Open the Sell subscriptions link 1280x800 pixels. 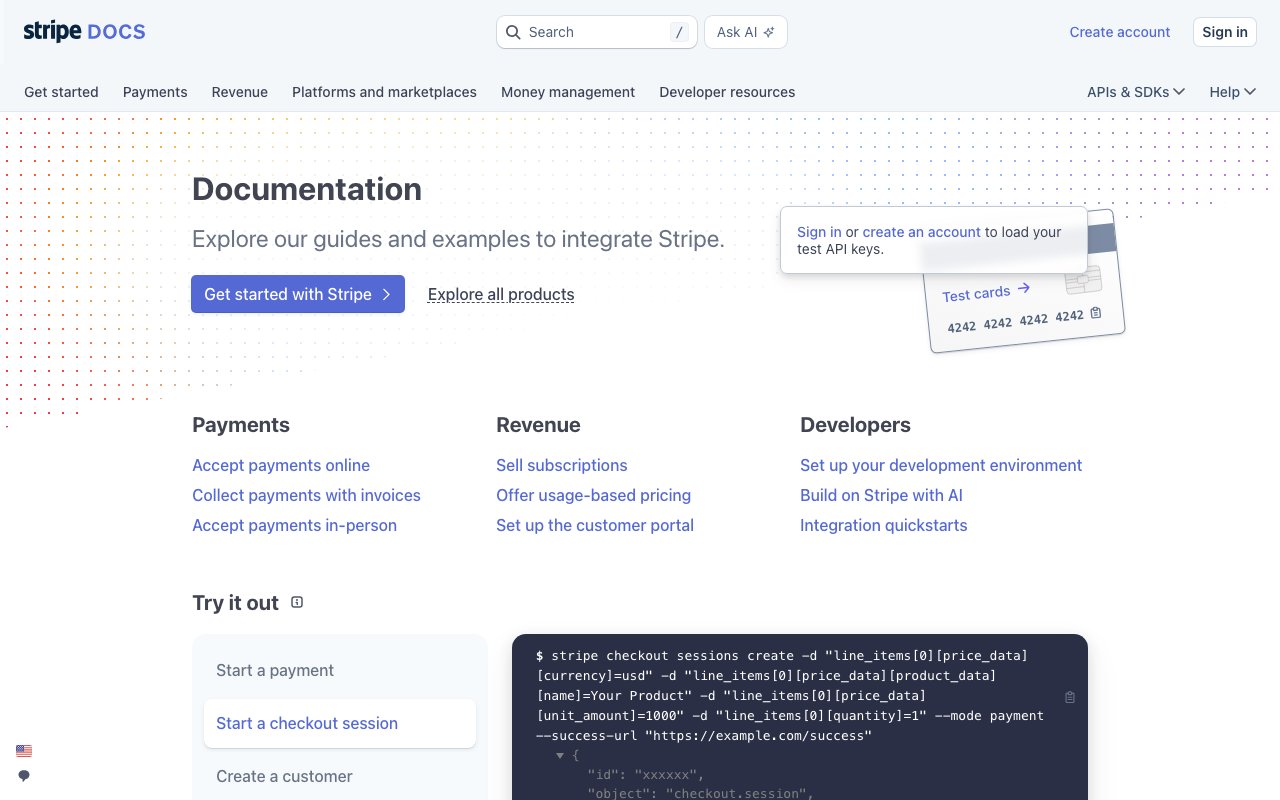pyautogui.click(x=561, y=465)
